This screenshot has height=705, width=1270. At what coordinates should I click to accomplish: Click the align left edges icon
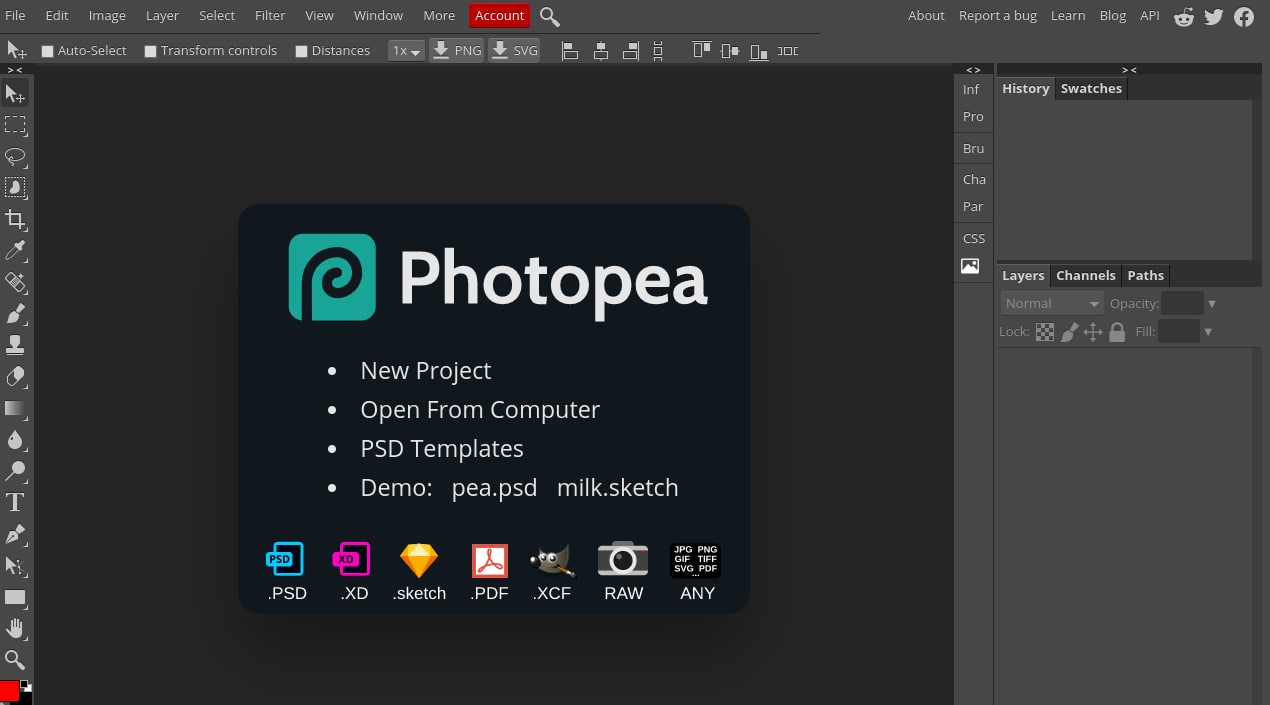[570, 50]
